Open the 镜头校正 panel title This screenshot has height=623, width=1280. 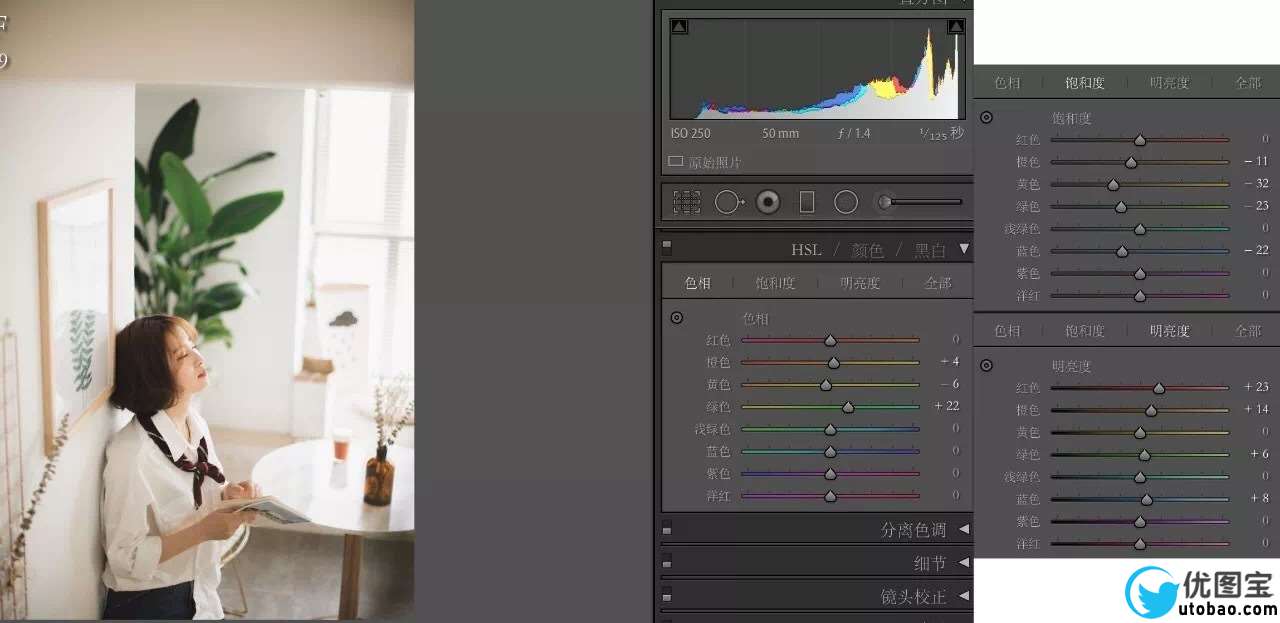tap(913, 597)
